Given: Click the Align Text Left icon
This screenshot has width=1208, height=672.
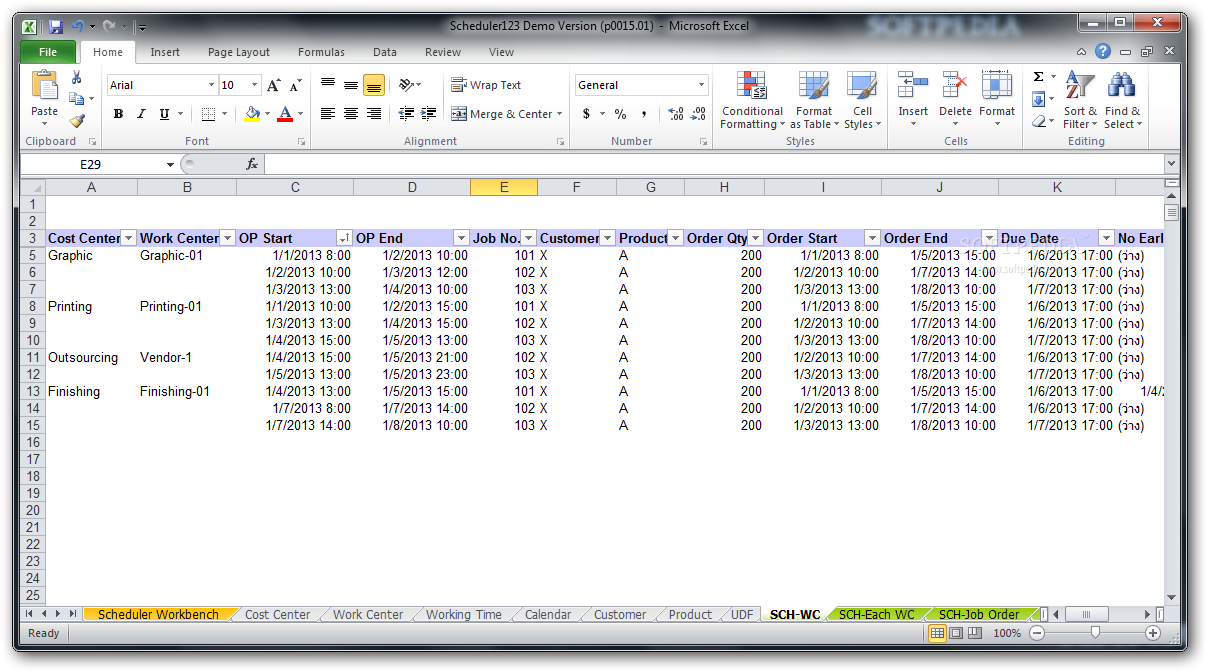Looking at the screenshot, I should click(328, 114).
